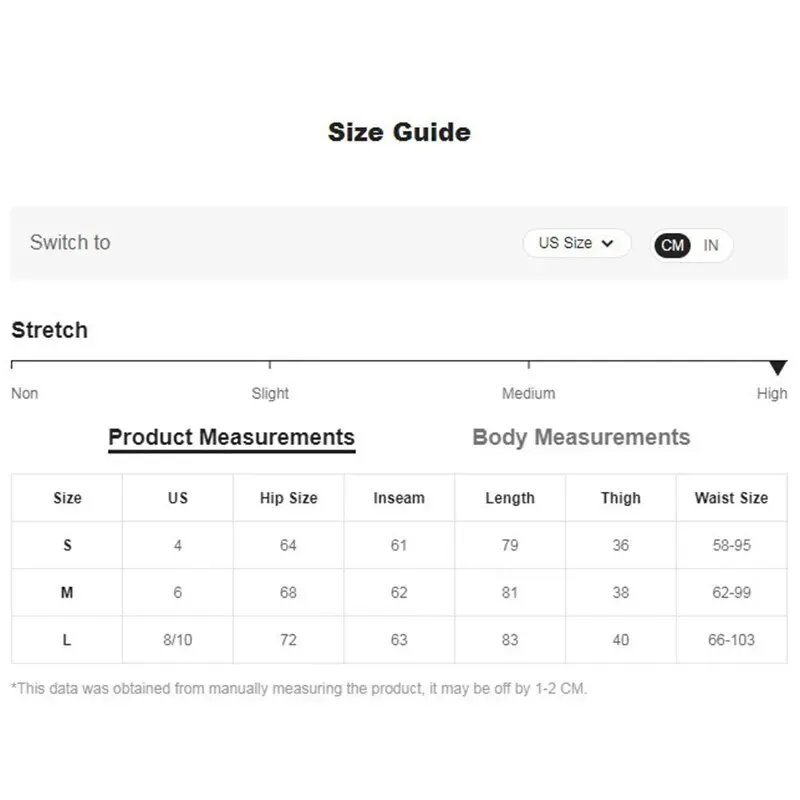Click the High stretch triangle marker
This screenshot has height=800, width=800.
tap(778, 367)
